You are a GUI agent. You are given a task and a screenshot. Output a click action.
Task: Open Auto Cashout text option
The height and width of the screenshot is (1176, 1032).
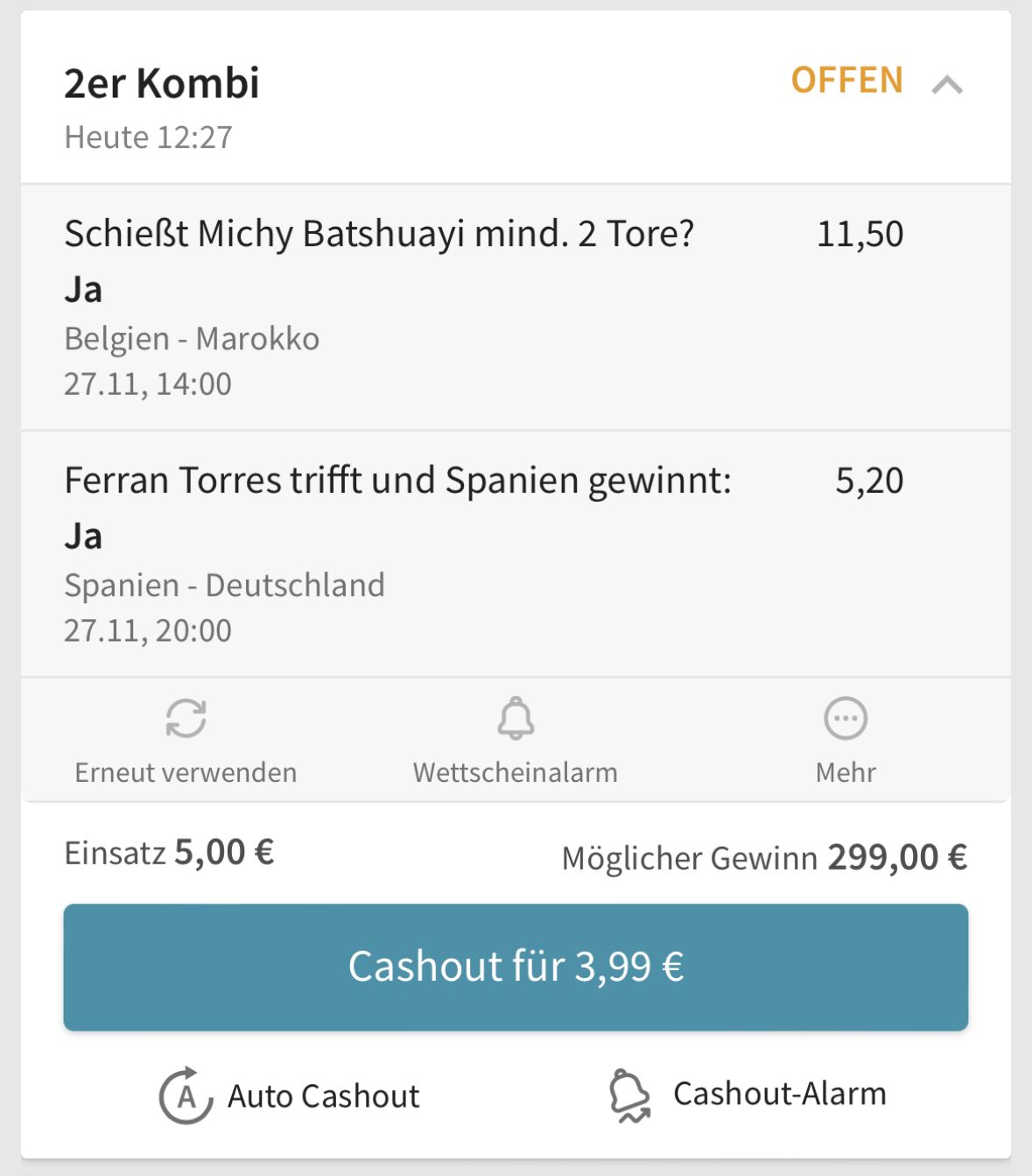[x=324, y=1096]
